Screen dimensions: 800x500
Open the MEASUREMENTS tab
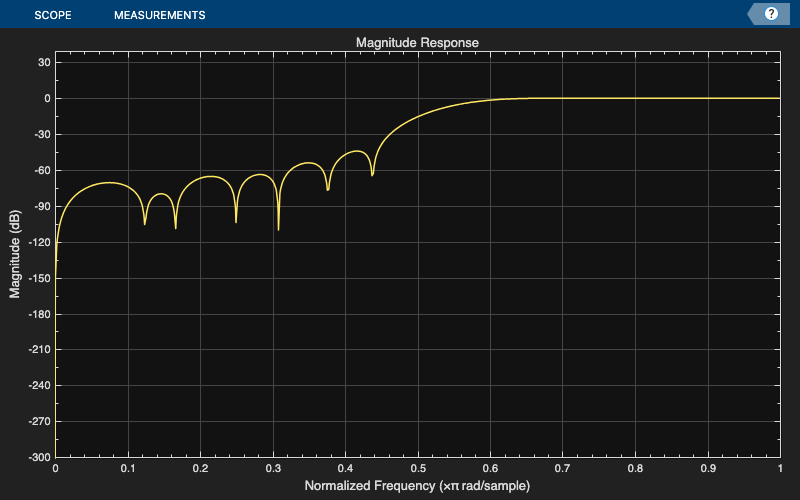pos(160,15)
